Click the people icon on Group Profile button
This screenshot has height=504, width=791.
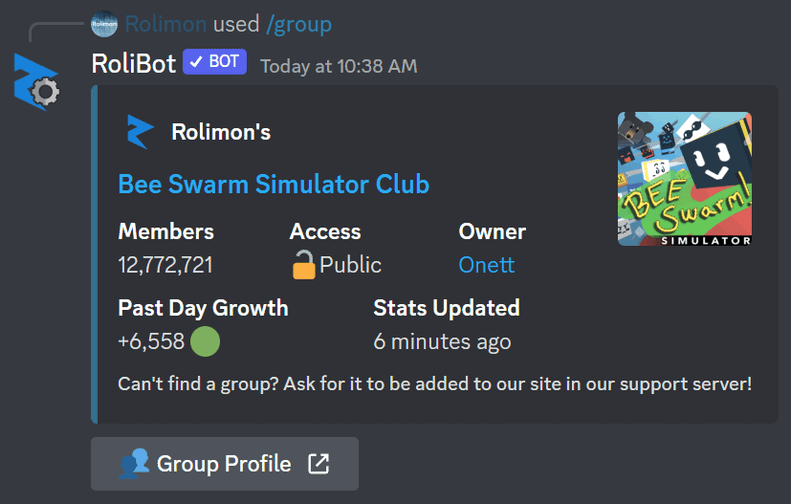(134, 464)
